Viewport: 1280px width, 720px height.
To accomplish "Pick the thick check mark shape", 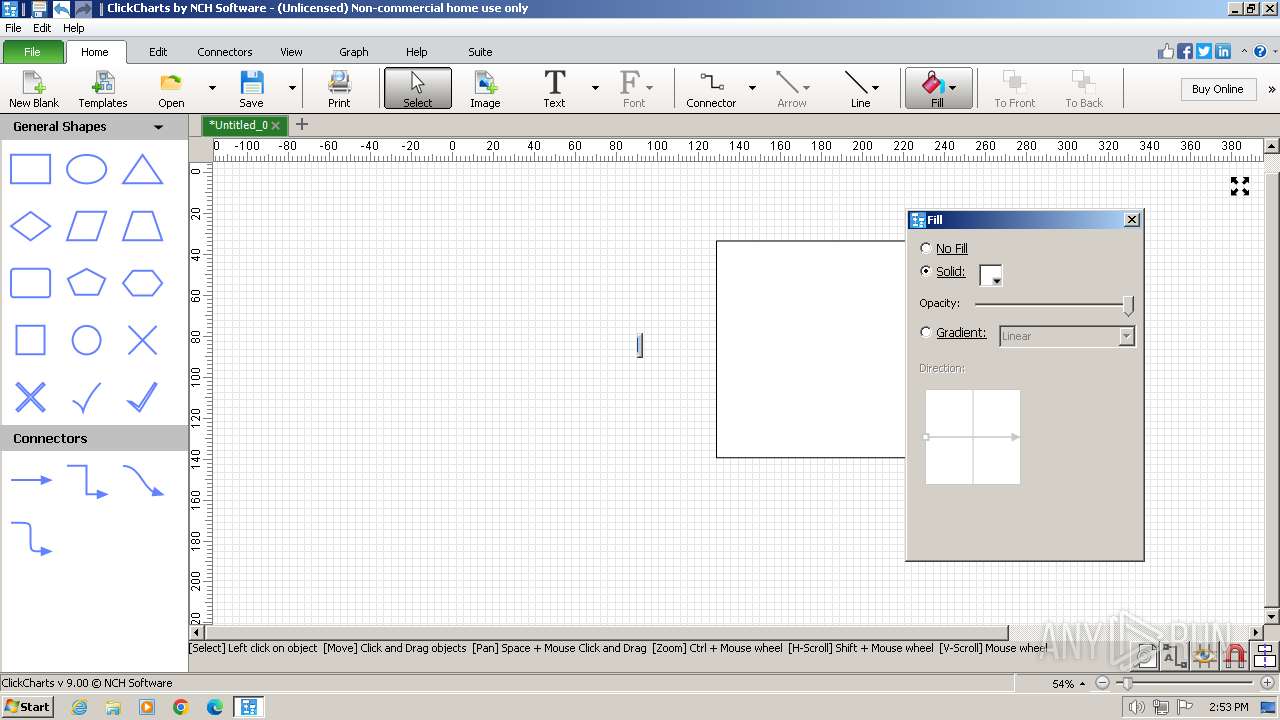I will tap(142, 397).
